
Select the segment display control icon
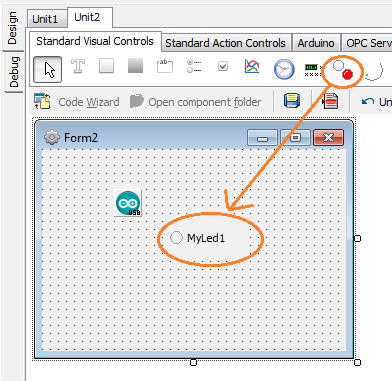click(313, 70)
